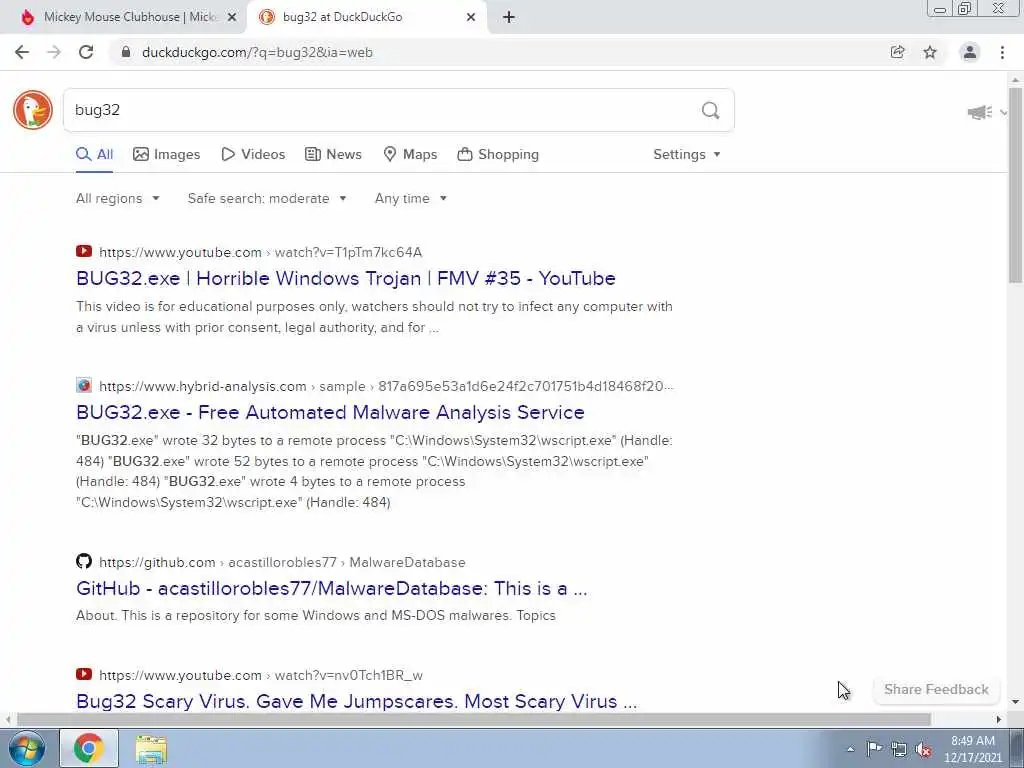Show hidden tray icons arrow
Viewport: 1024px width, 768px height.
point(850,749)
